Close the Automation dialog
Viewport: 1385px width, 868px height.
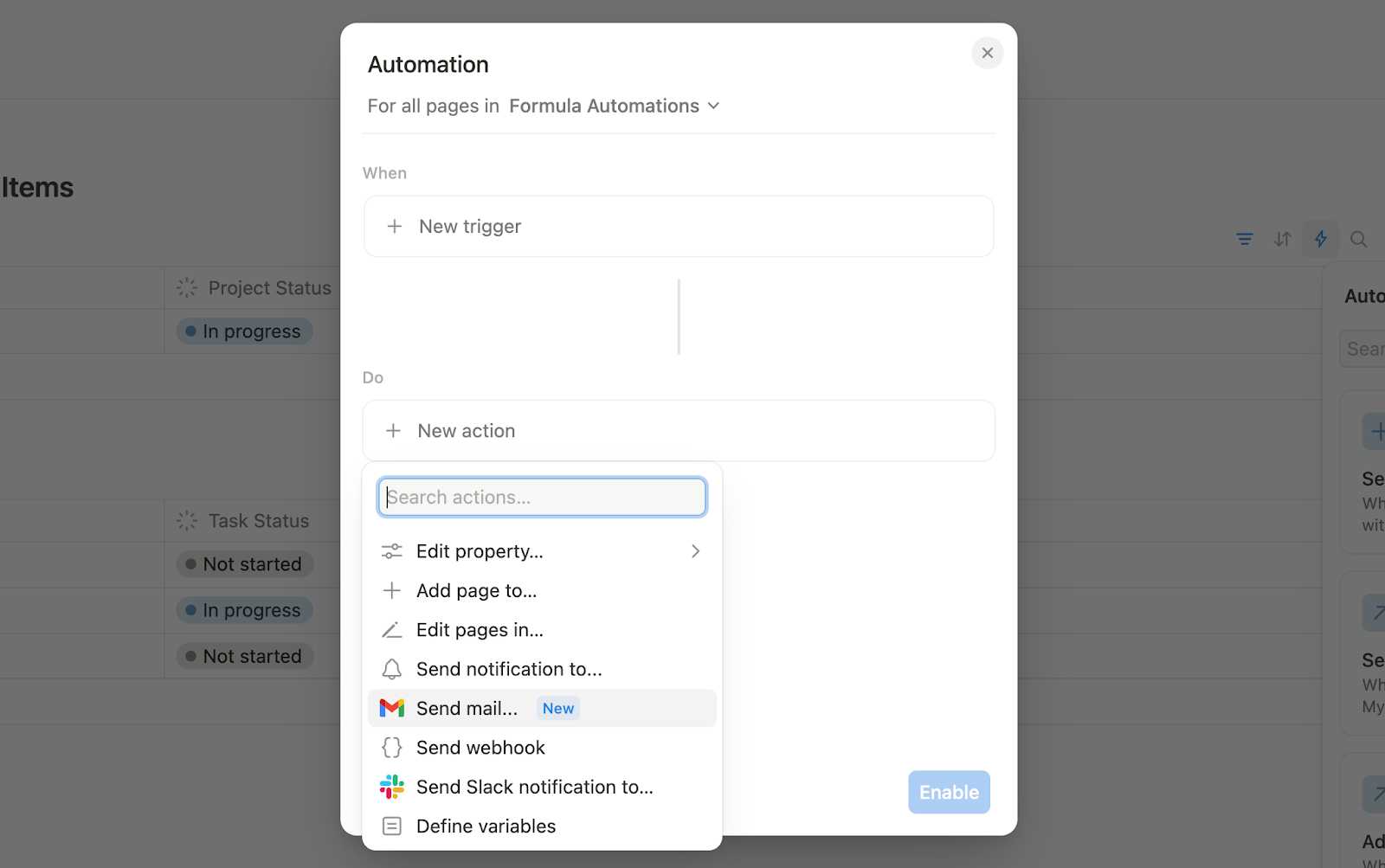point(987,53)
